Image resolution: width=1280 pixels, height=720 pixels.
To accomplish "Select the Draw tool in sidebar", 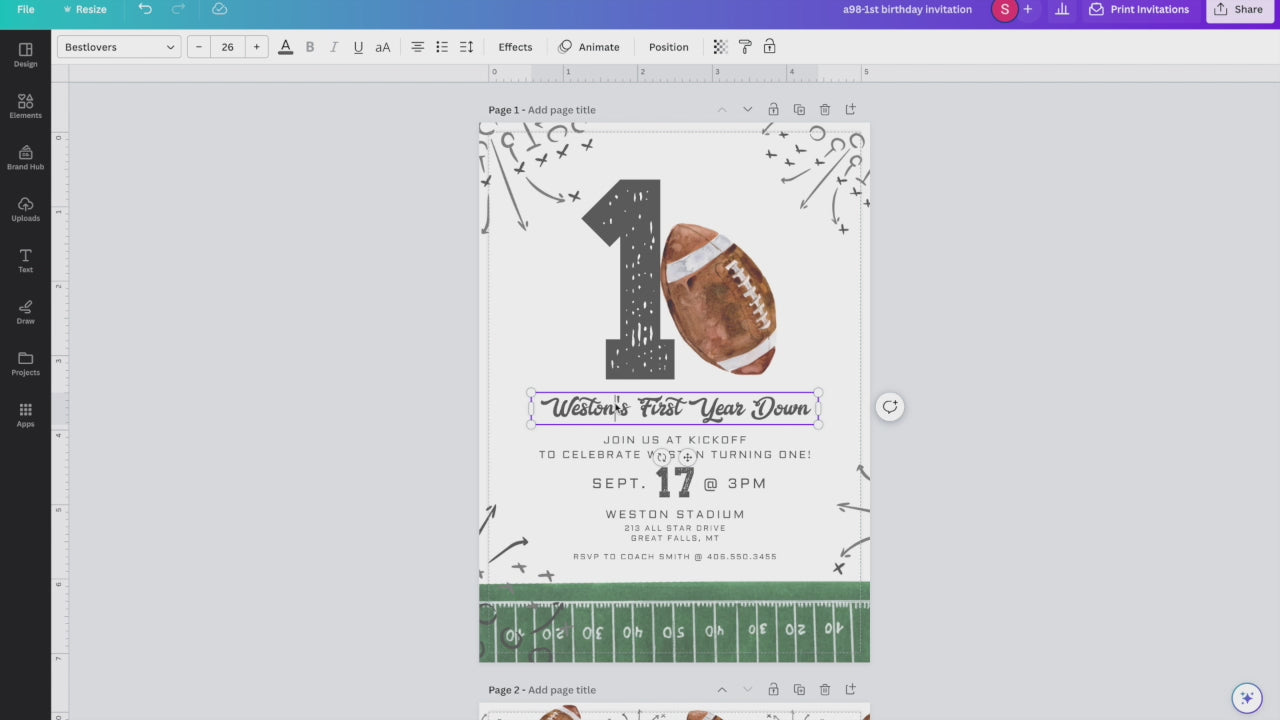I will (x=25, y=312).
